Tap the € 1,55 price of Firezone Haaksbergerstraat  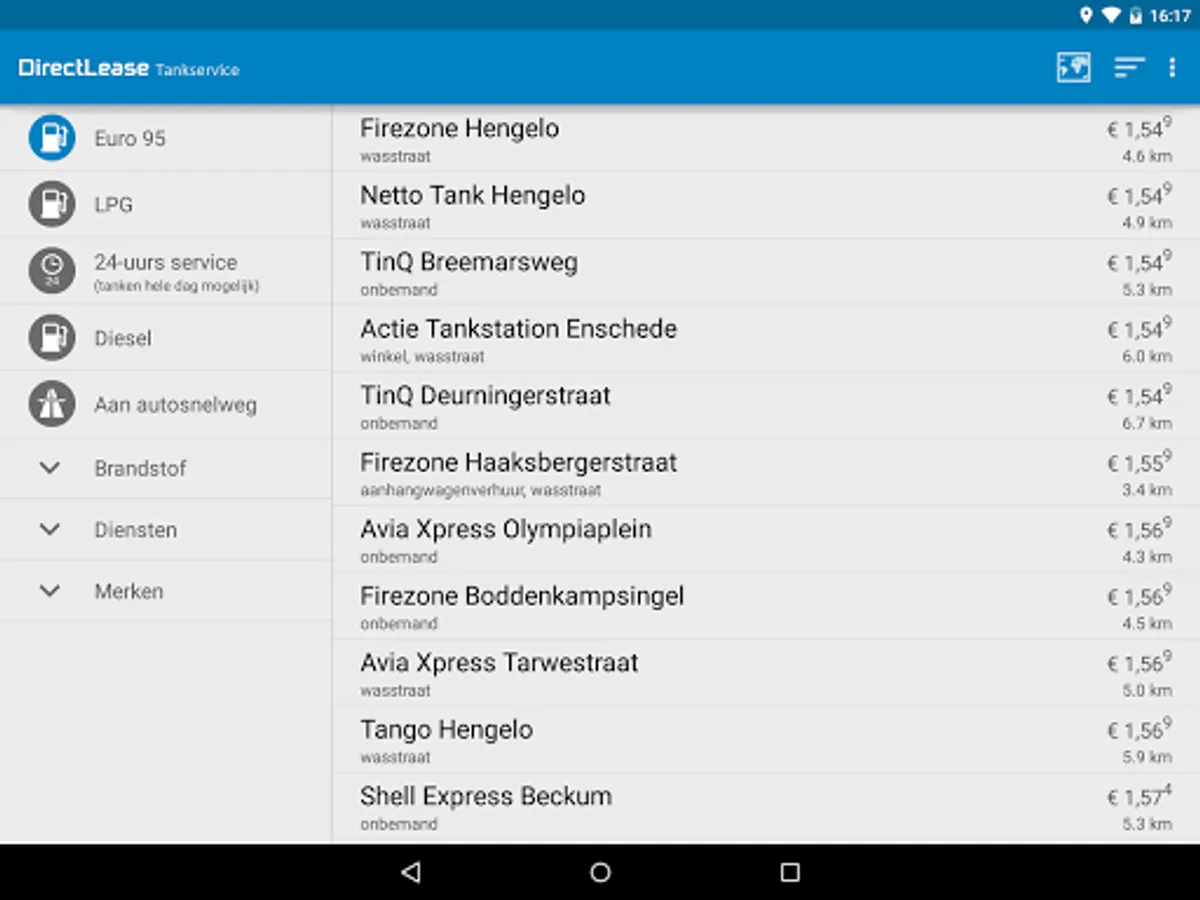[x=1139, y=462]
